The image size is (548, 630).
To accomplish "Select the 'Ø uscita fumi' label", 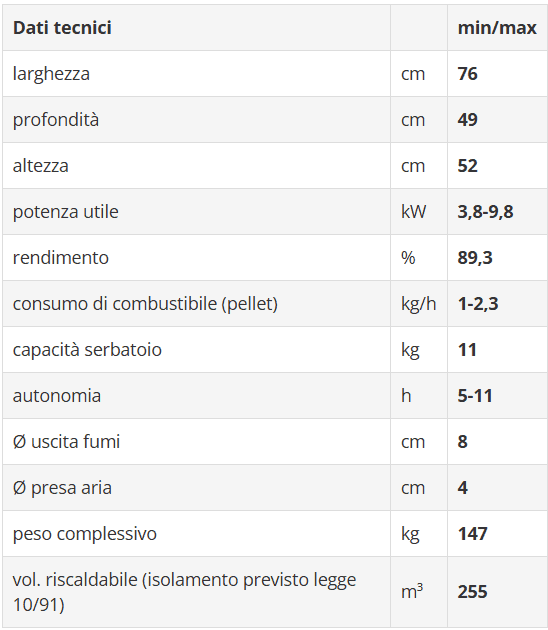I will pyautogui.click(x=66, y=442).
